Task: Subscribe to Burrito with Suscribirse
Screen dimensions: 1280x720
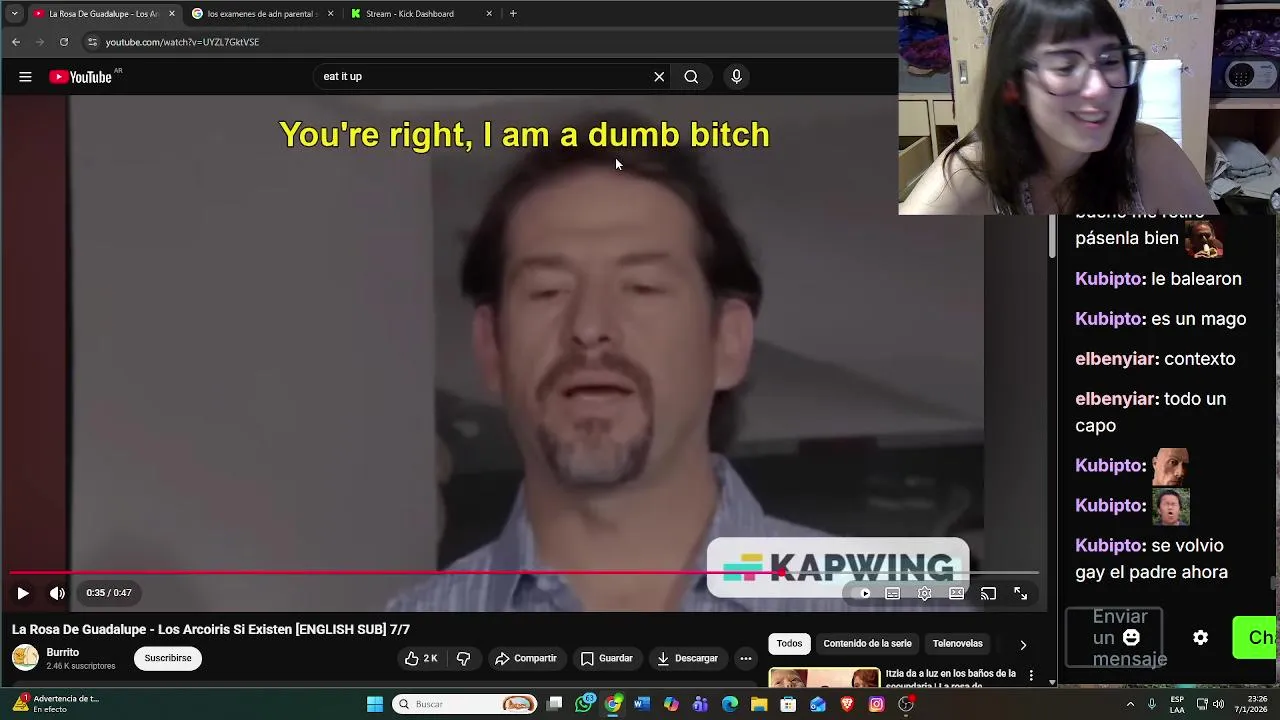Action: pos(168,658)
